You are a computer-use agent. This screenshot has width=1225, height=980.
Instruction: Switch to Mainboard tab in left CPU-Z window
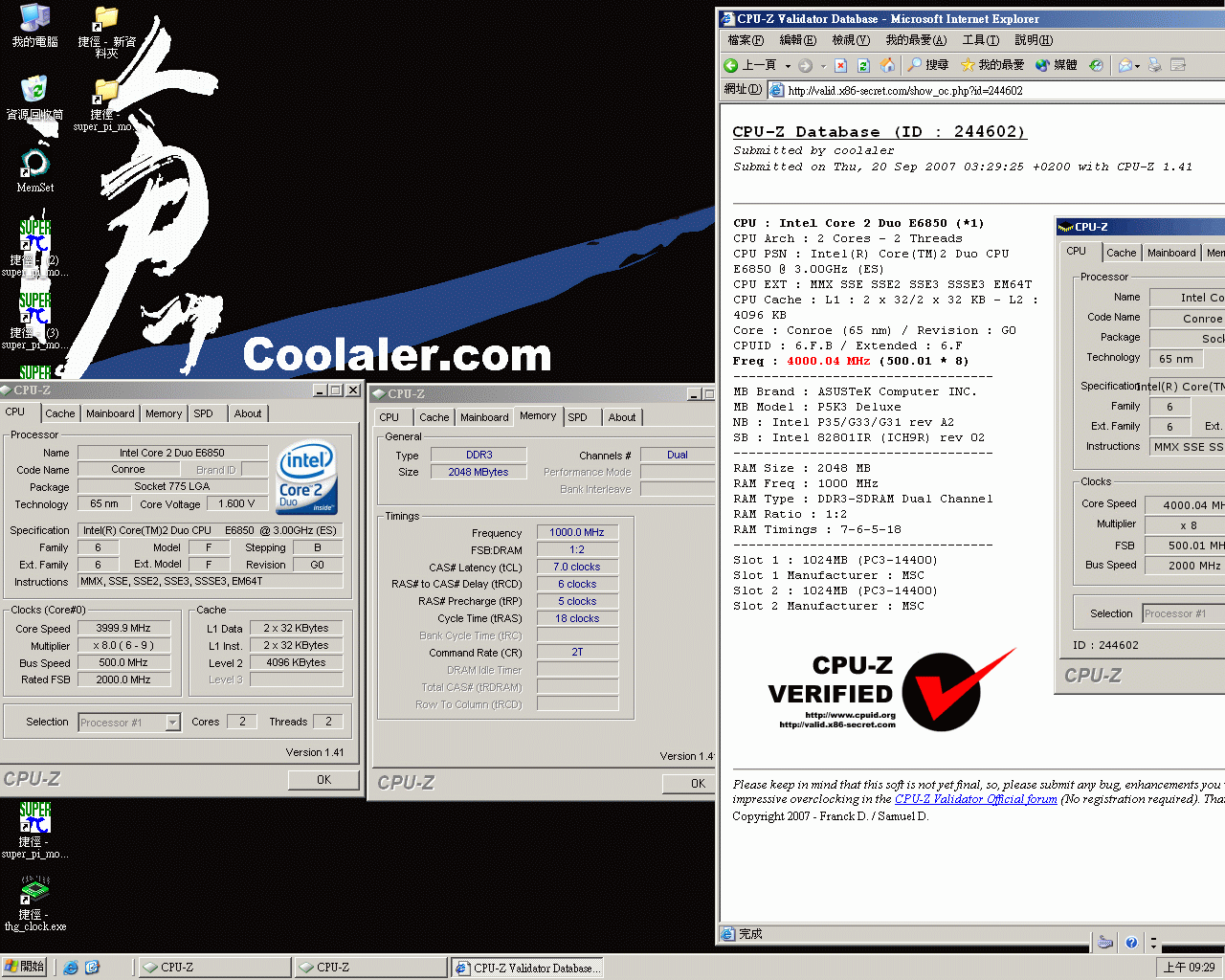coord(110,413)
